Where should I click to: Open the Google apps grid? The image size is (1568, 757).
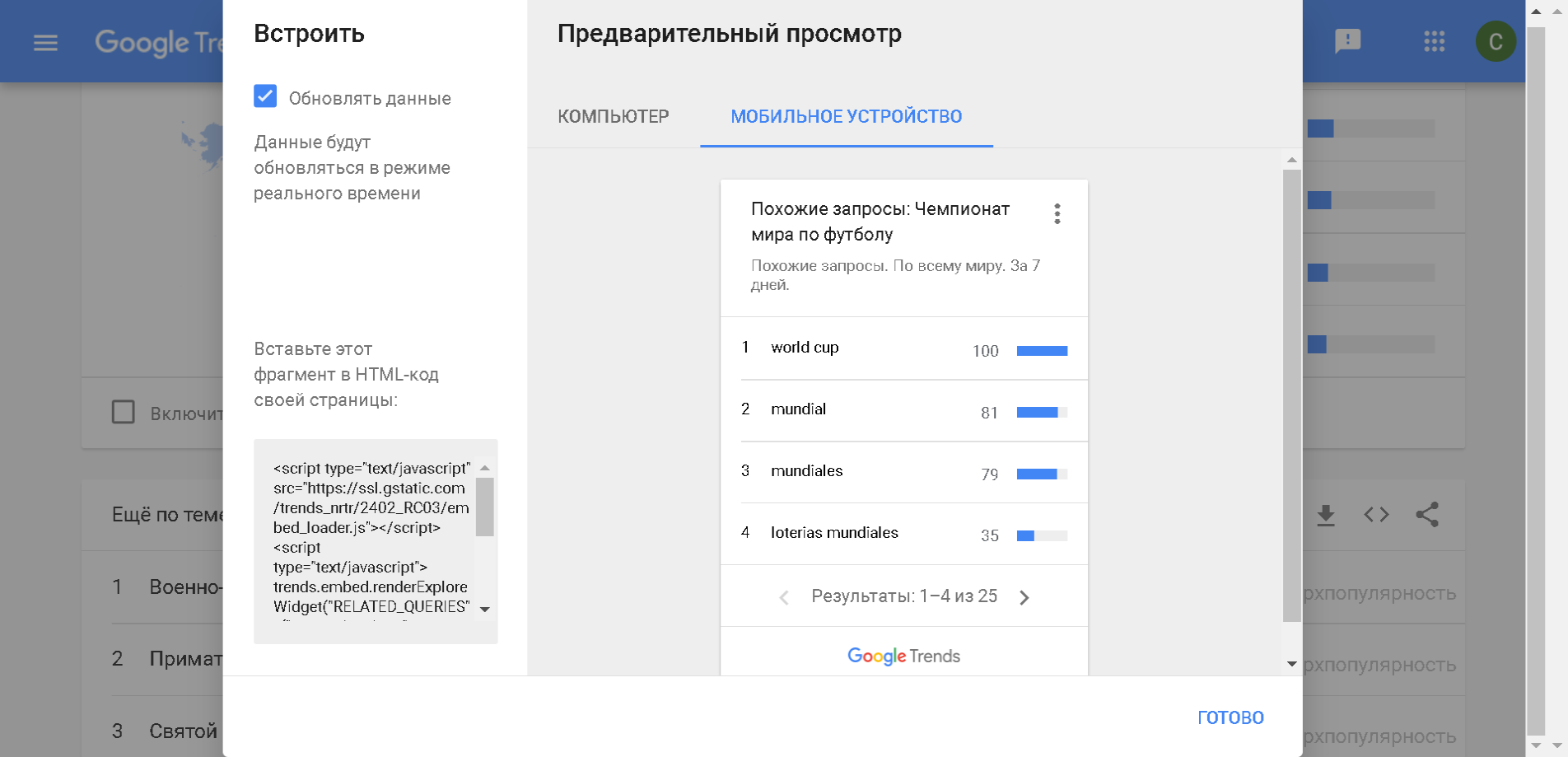pos(1434,41)
